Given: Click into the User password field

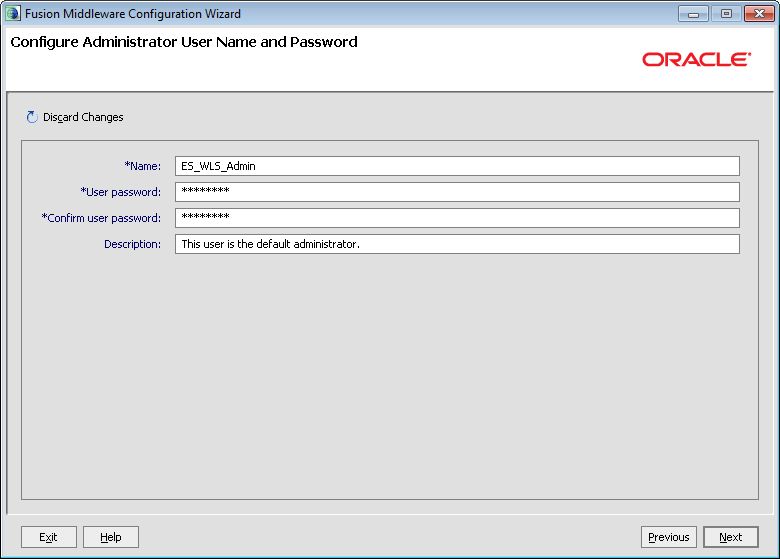Looking at the screenshot, I should 457,192.
